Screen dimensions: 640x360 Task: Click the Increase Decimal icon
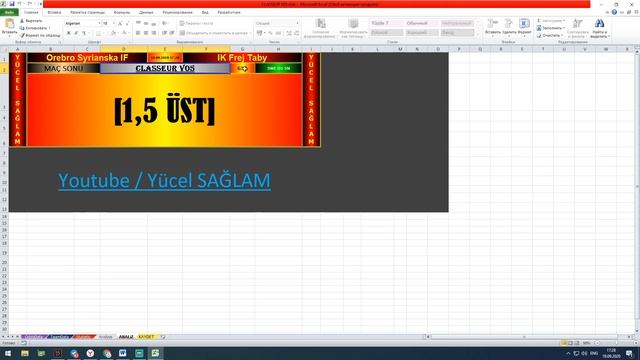tap(289, 33)
